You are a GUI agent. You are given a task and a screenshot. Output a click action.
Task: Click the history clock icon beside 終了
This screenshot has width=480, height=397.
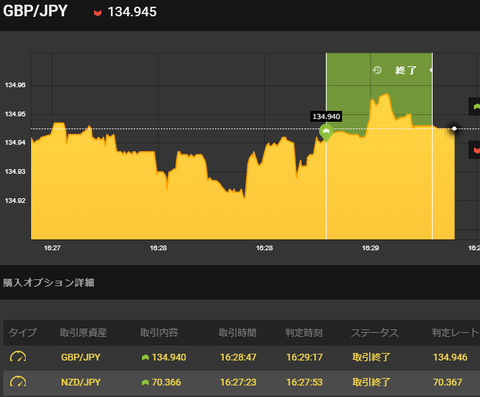tap(377, 70)
